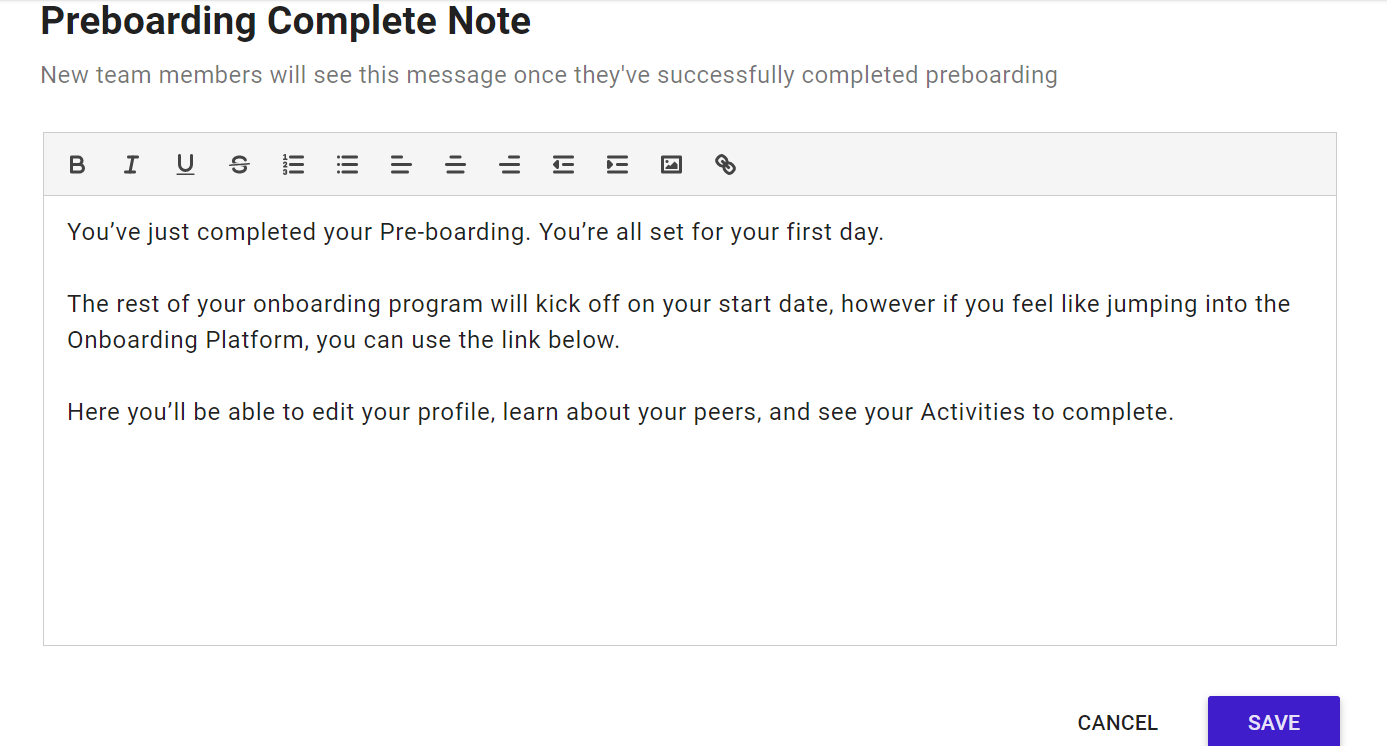1387x746 pixels.
Task: Toggle italic formatting
Action: (x=131, y=165)
